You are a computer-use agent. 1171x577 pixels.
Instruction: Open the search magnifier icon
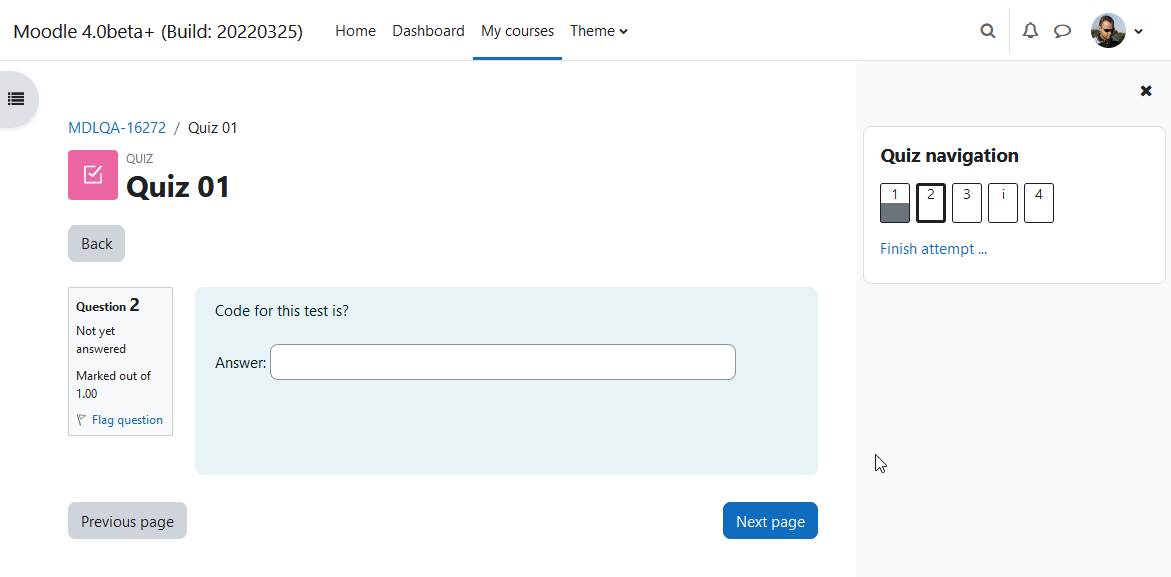987,31
